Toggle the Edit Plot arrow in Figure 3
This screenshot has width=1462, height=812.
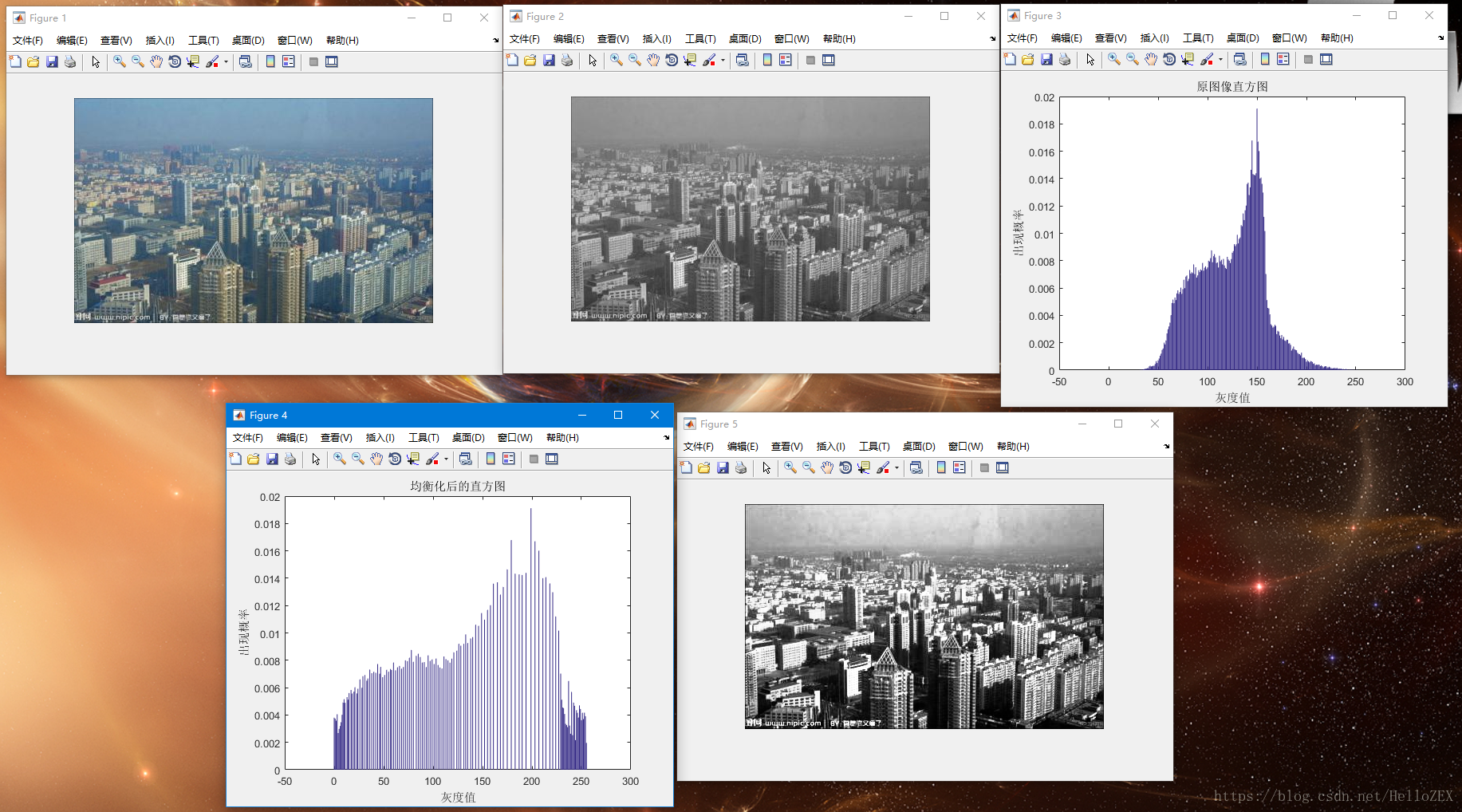coord(1090,59)
